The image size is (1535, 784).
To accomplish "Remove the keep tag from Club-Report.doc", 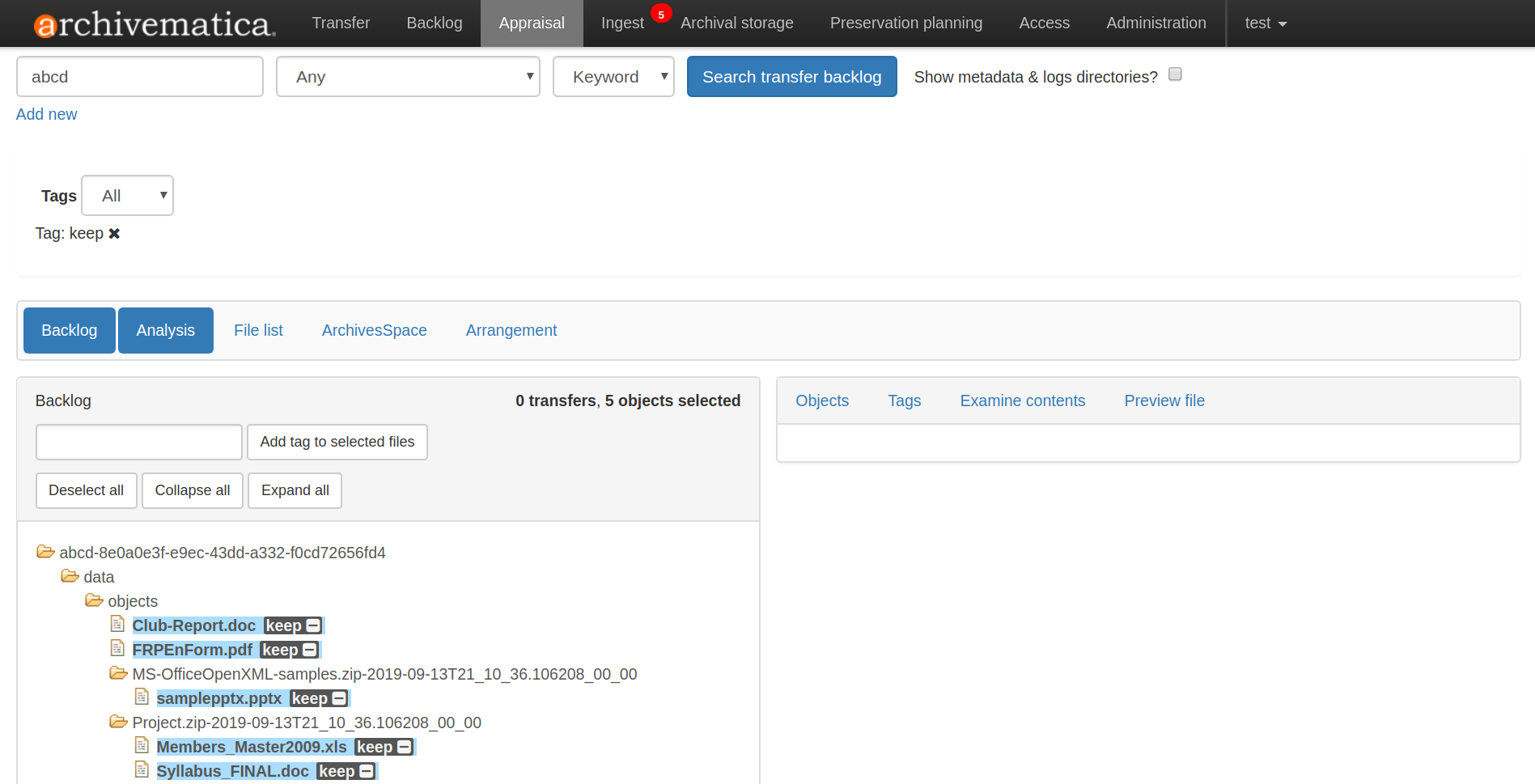I will pos(313,625).
